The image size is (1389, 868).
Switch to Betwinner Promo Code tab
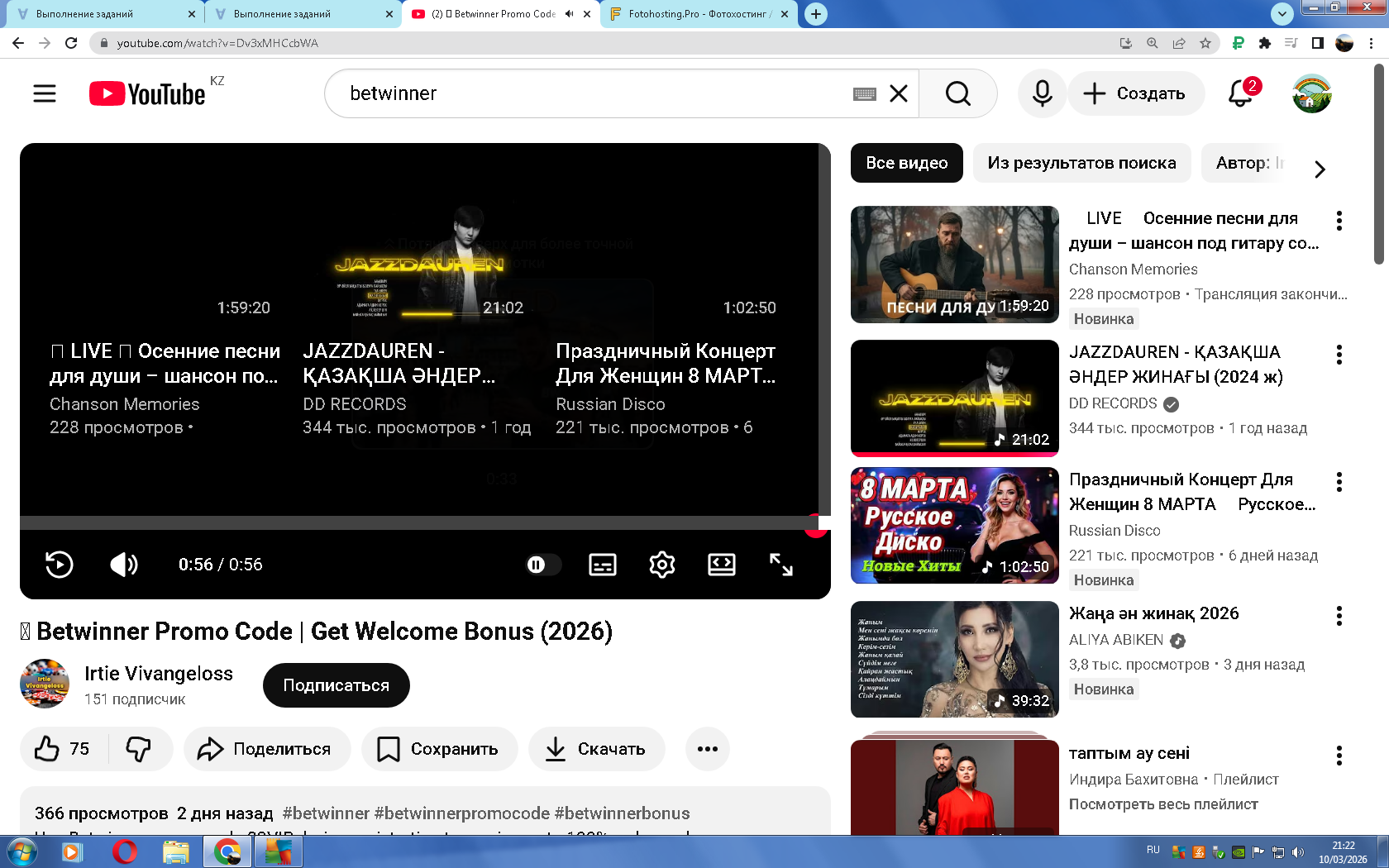[x=493, y=14]
